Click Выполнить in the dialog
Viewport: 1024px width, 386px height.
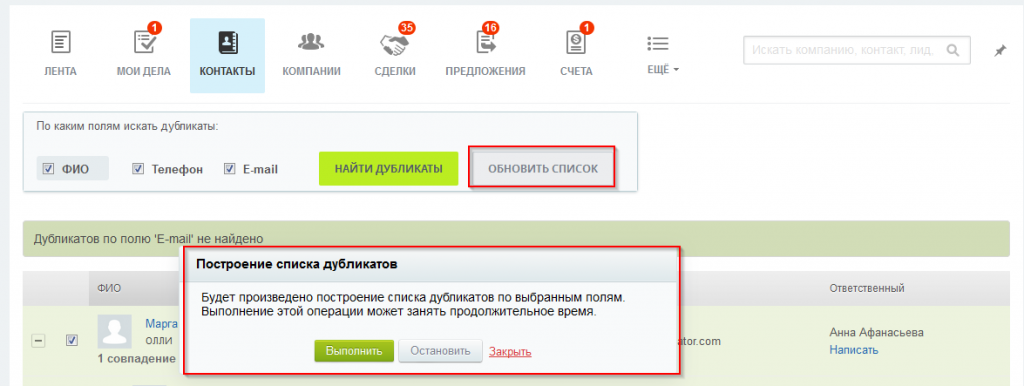coord(354,351)
